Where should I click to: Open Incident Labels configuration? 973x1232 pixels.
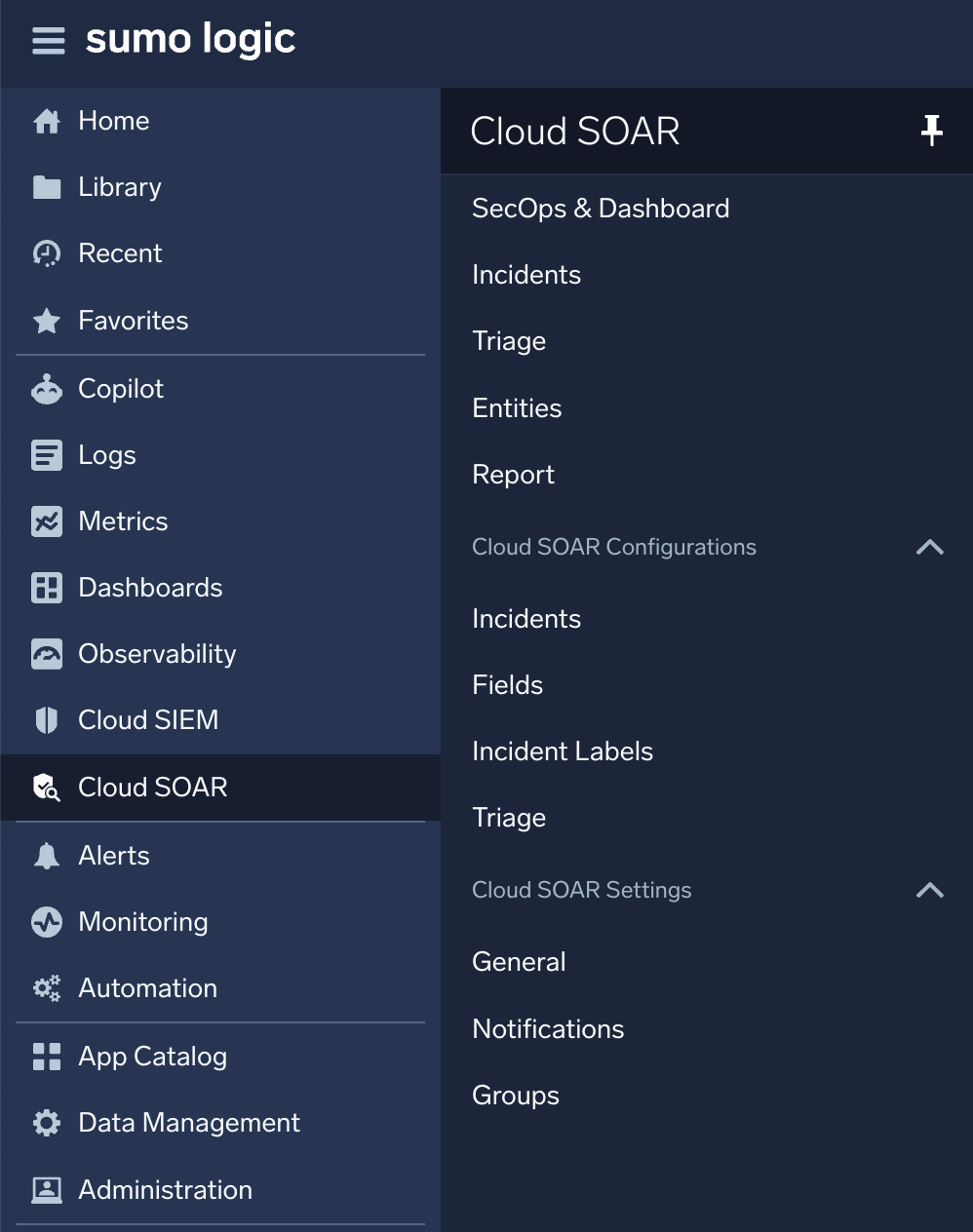pos(563,751)
